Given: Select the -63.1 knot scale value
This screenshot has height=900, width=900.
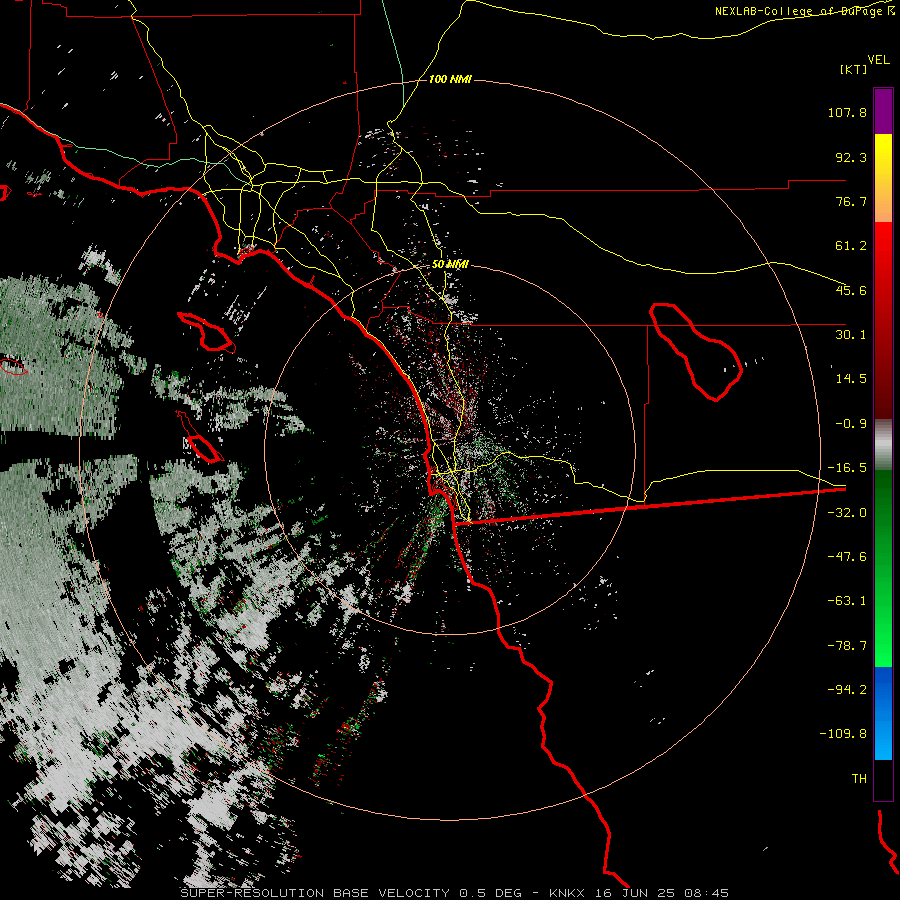Looking at the screenshot, I should tap(847, 601).
